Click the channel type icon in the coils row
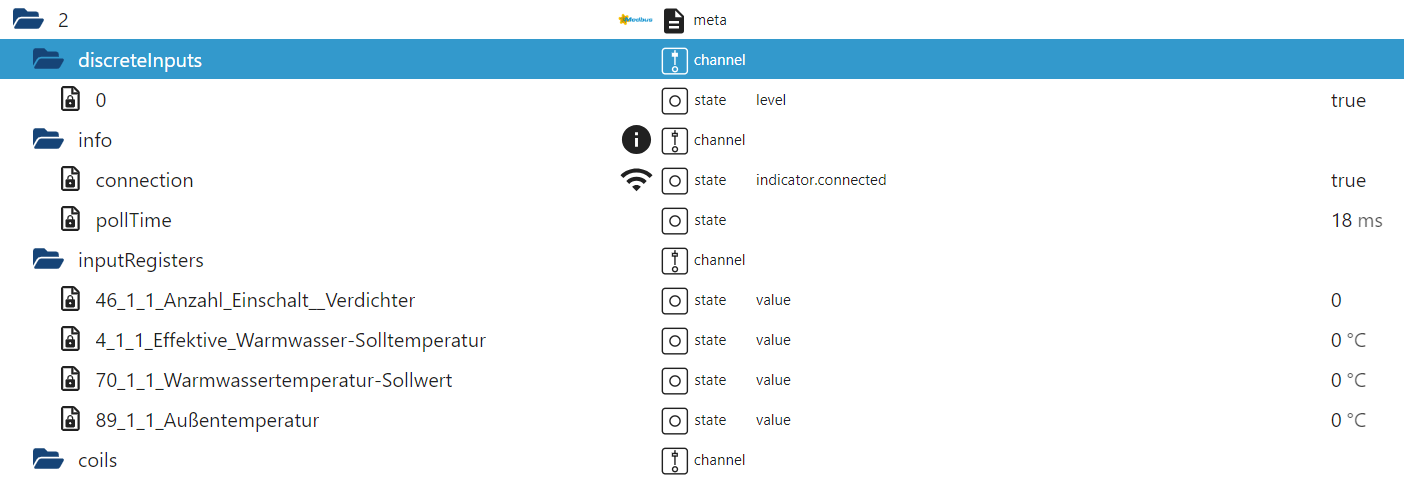The width and height of the screenshot is (1404, 479). point(675,460)
